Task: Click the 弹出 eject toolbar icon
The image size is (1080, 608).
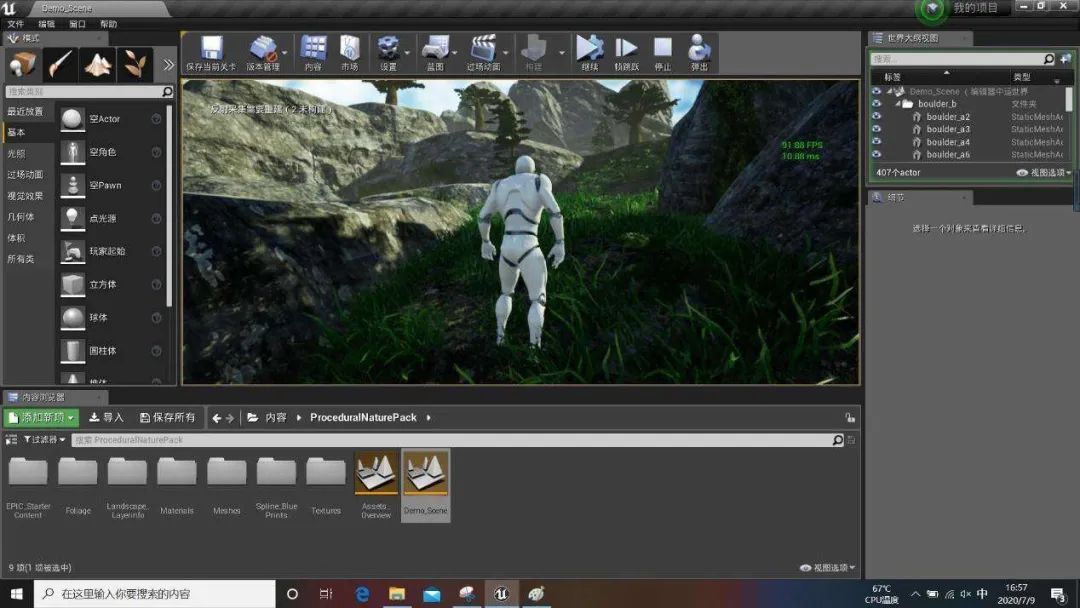Action: coord(699,48)
